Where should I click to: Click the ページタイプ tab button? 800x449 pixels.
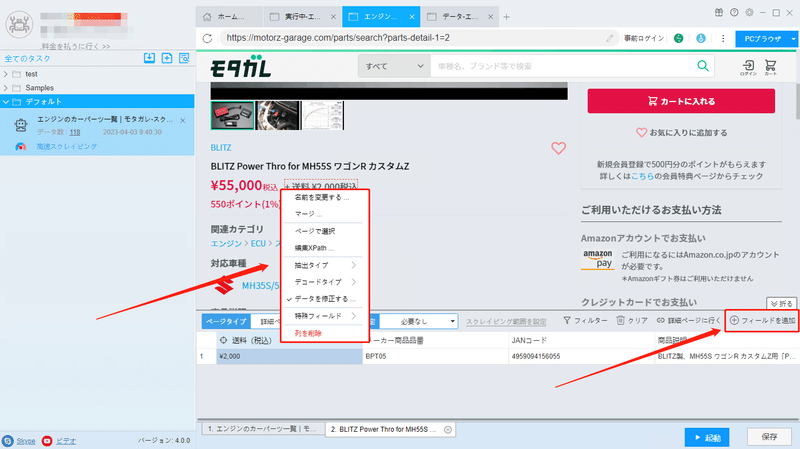226,321
